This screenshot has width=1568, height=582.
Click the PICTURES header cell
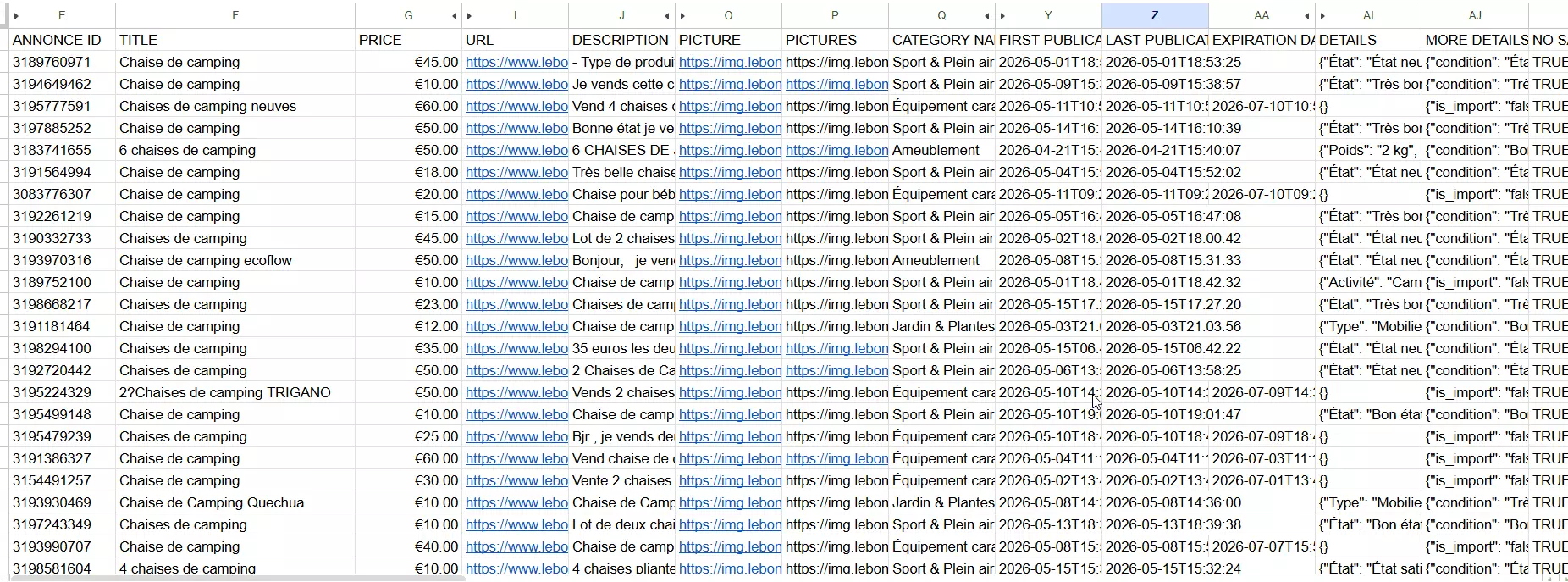835,40
